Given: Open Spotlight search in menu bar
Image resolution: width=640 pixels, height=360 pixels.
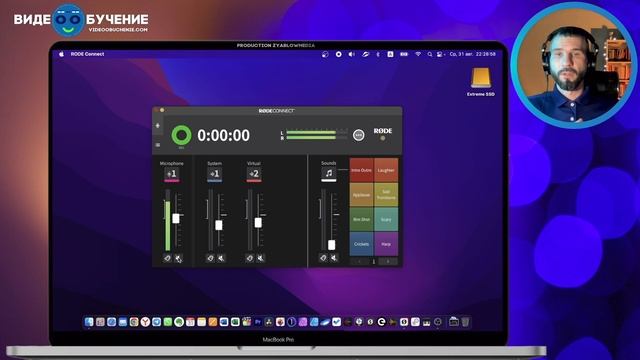Looking at the screenshot, I should [429, 54].
